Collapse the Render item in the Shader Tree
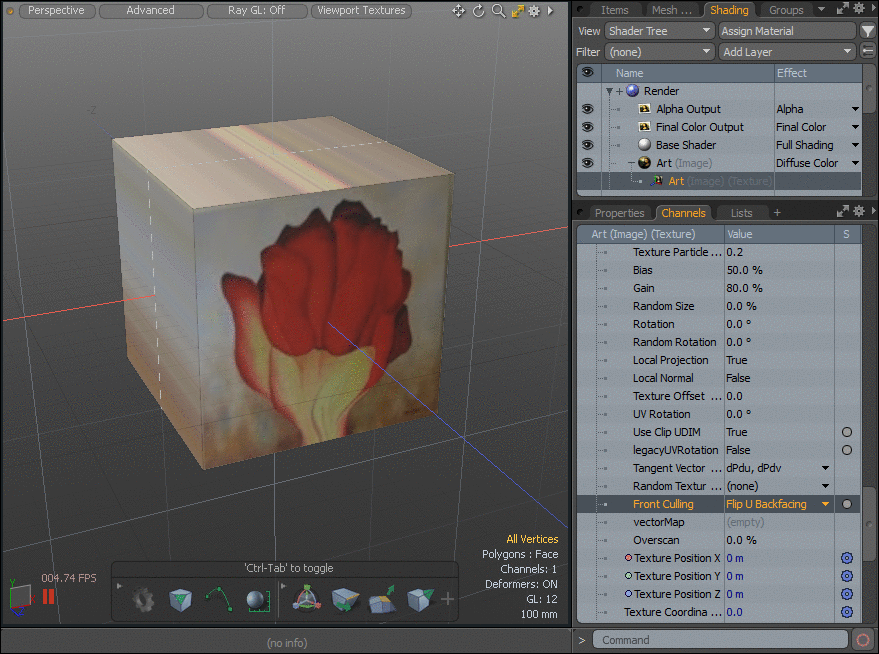 click(x=608, y=91)
